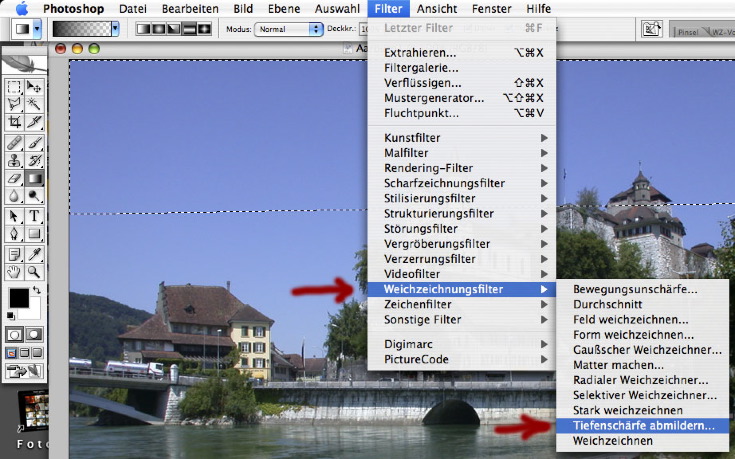Viewport: 735px width, 459px height.
Task: Choose the linear gradient style button
Action: click(x=144, y=29)
